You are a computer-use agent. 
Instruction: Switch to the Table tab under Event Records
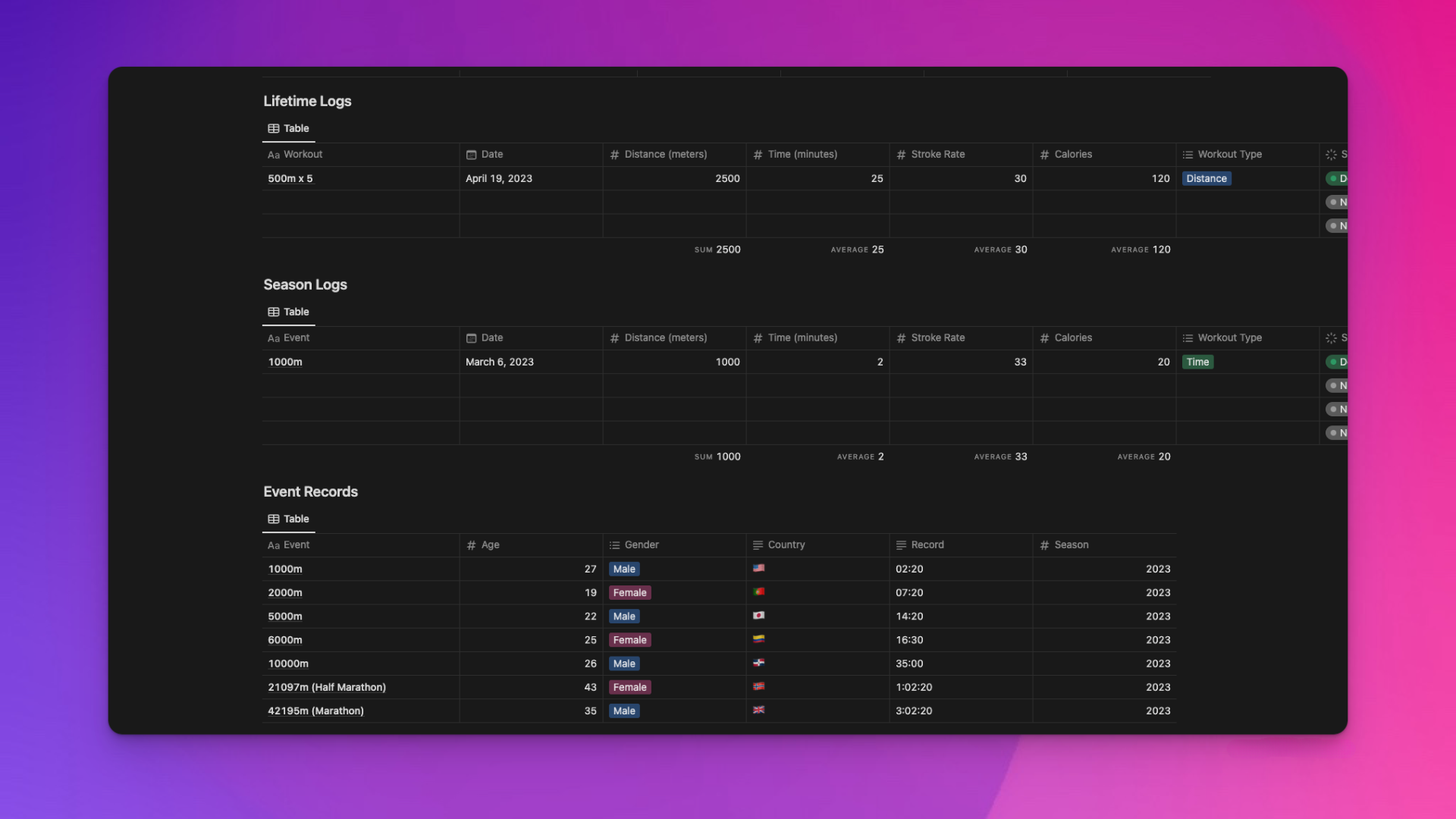tap(288, 519)
